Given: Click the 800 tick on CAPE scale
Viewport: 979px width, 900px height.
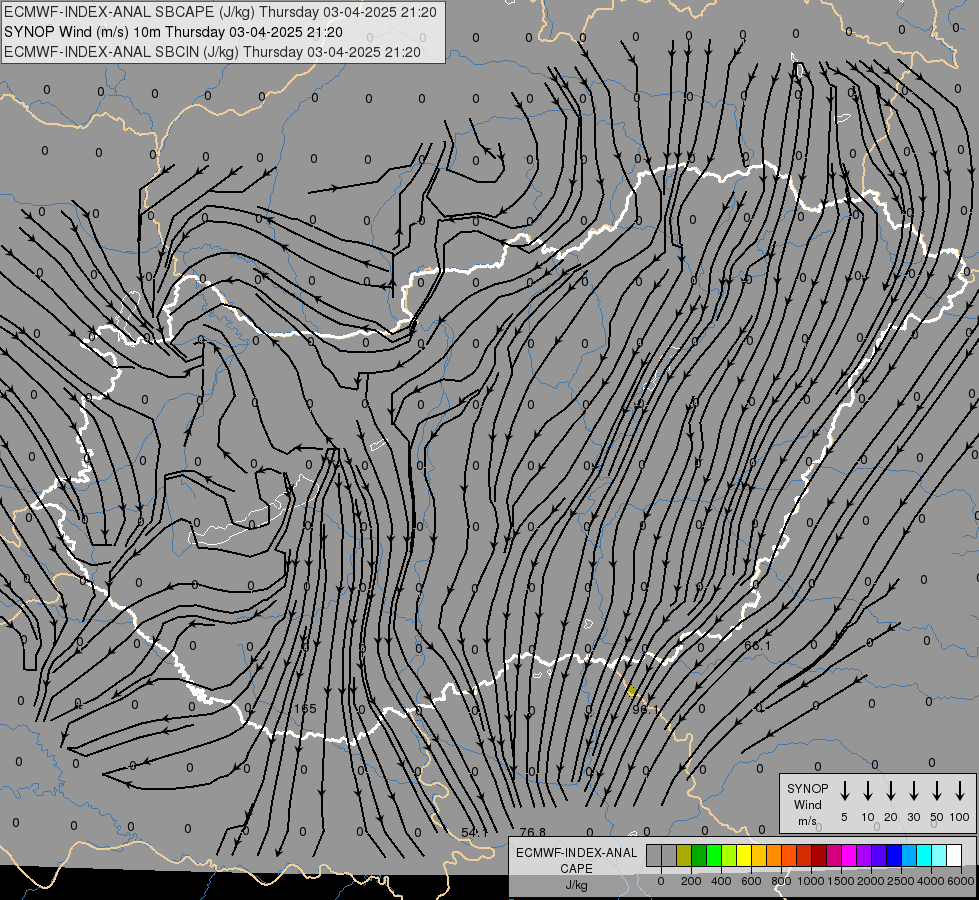Looking at the screenshot, I should (781, 881).
